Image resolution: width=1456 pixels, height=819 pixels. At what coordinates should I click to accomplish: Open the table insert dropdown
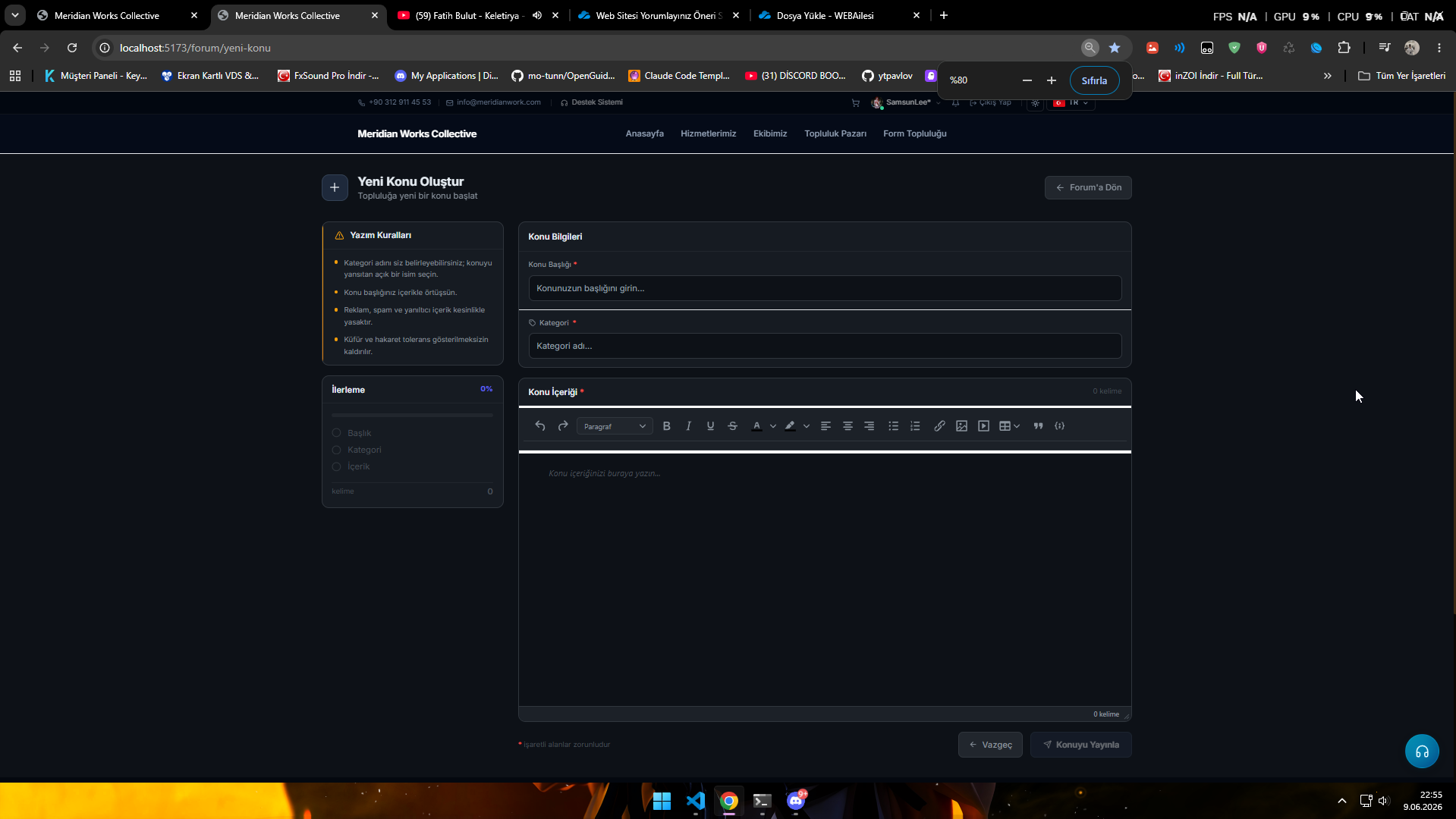[x=1009, y=426]
